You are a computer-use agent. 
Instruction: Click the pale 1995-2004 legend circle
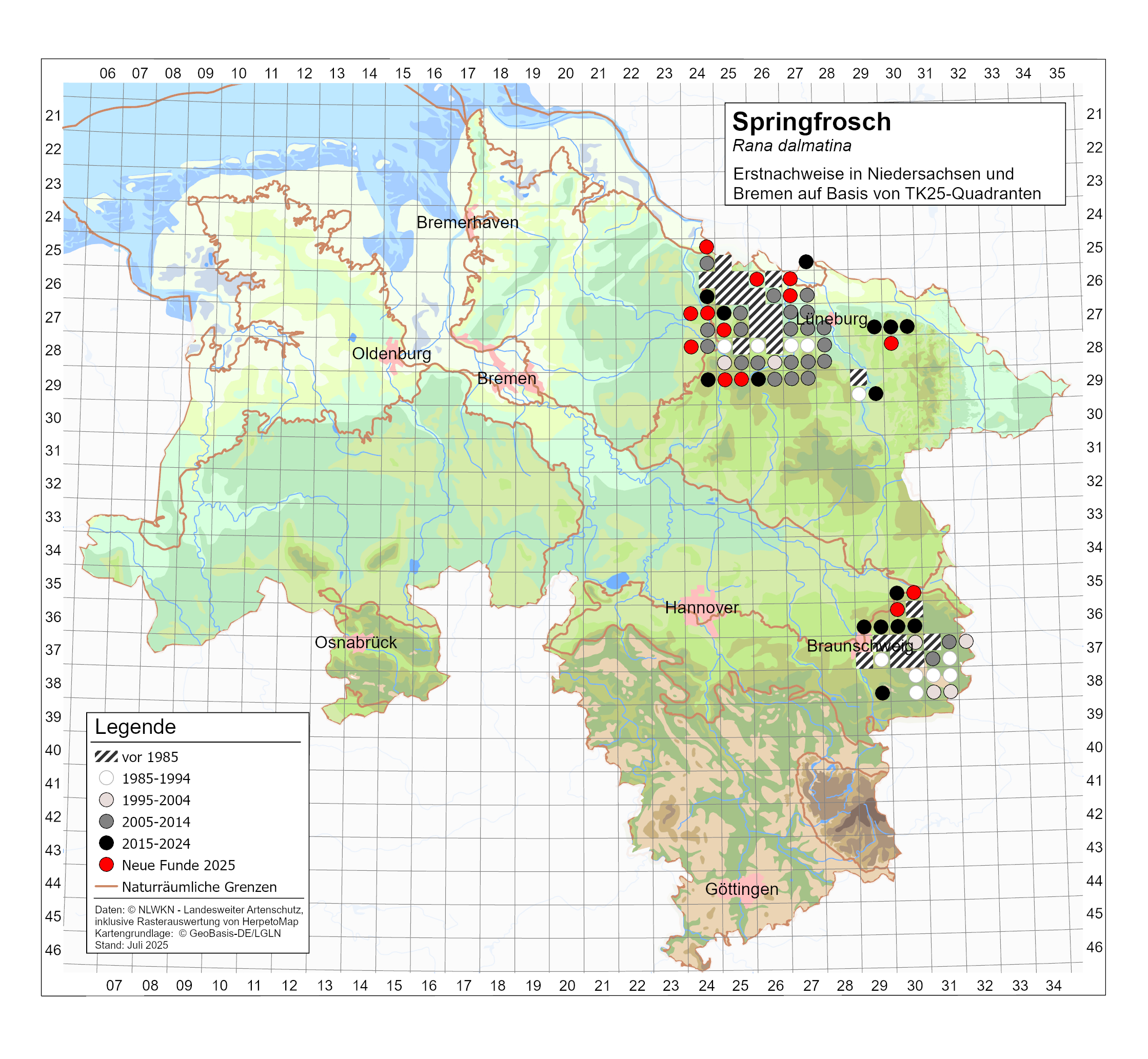coord(107,800)
